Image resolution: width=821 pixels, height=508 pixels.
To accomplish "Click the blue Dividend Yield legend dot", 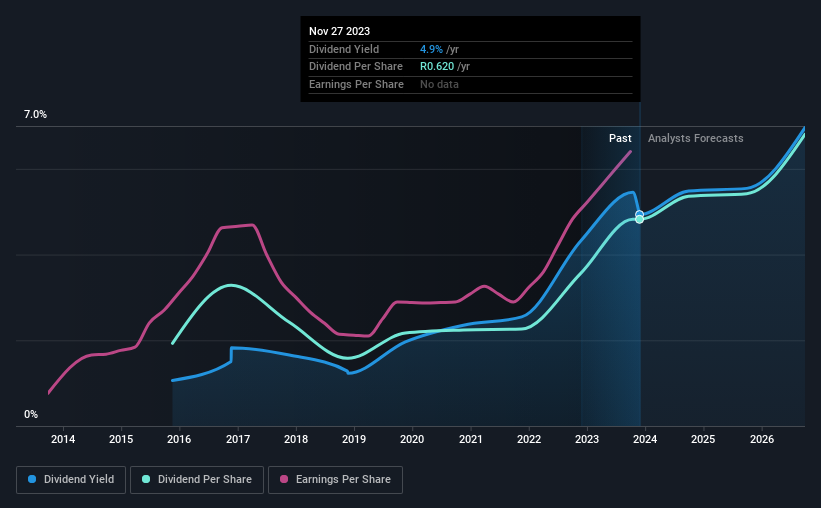I will (32, 479).
